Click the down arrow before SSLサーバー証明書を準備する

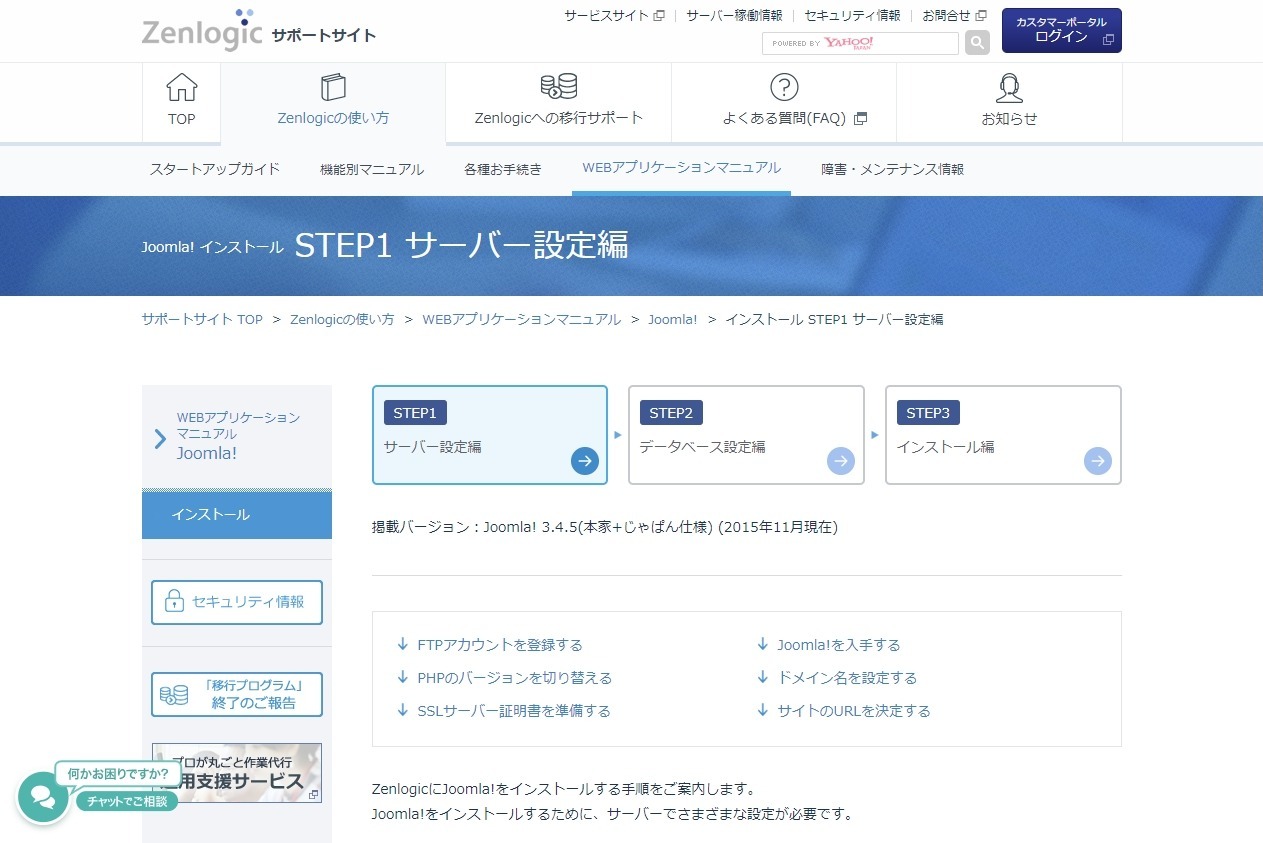tap(403, 710)
